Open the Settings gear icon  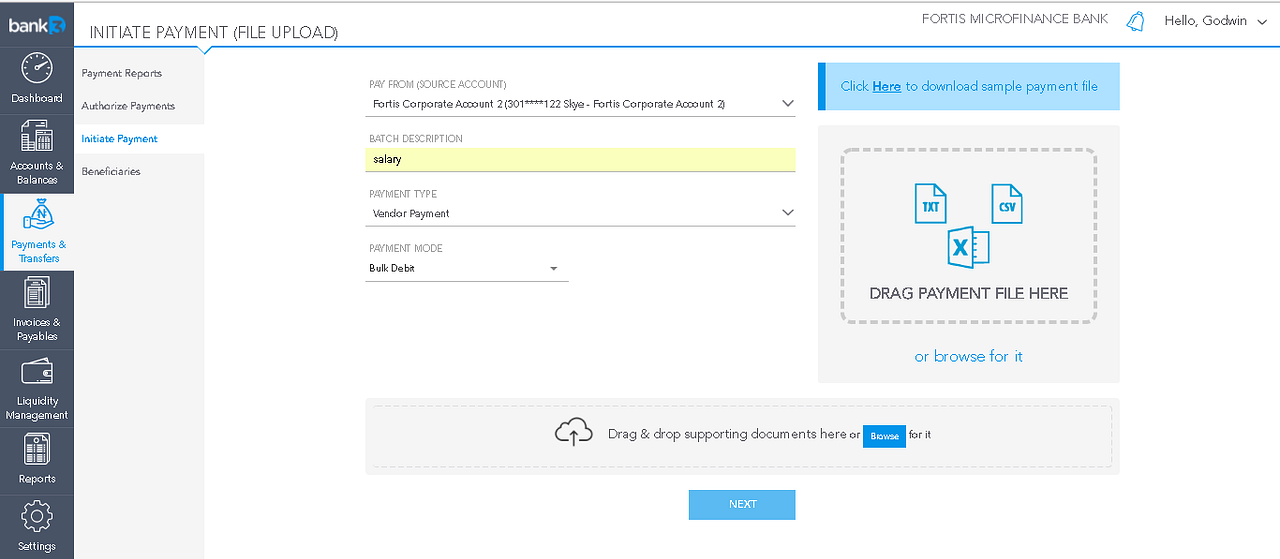click(x=37, y=517)
